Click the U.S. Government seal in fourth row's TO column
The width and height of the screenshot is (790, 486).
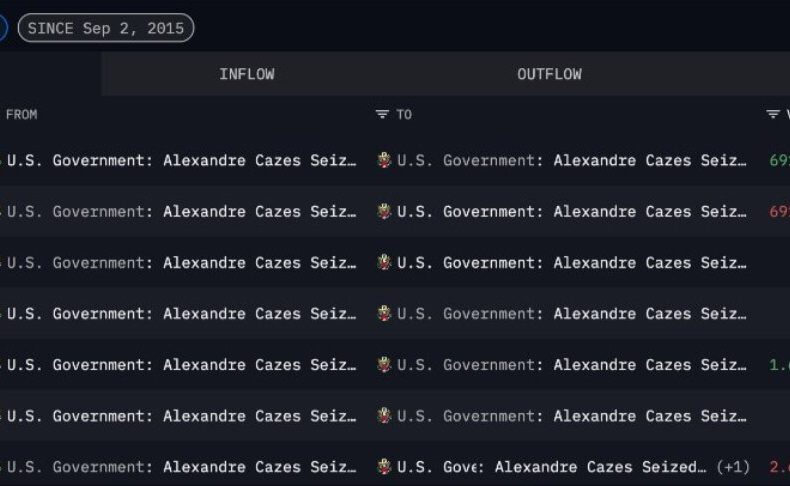point(384,314)
